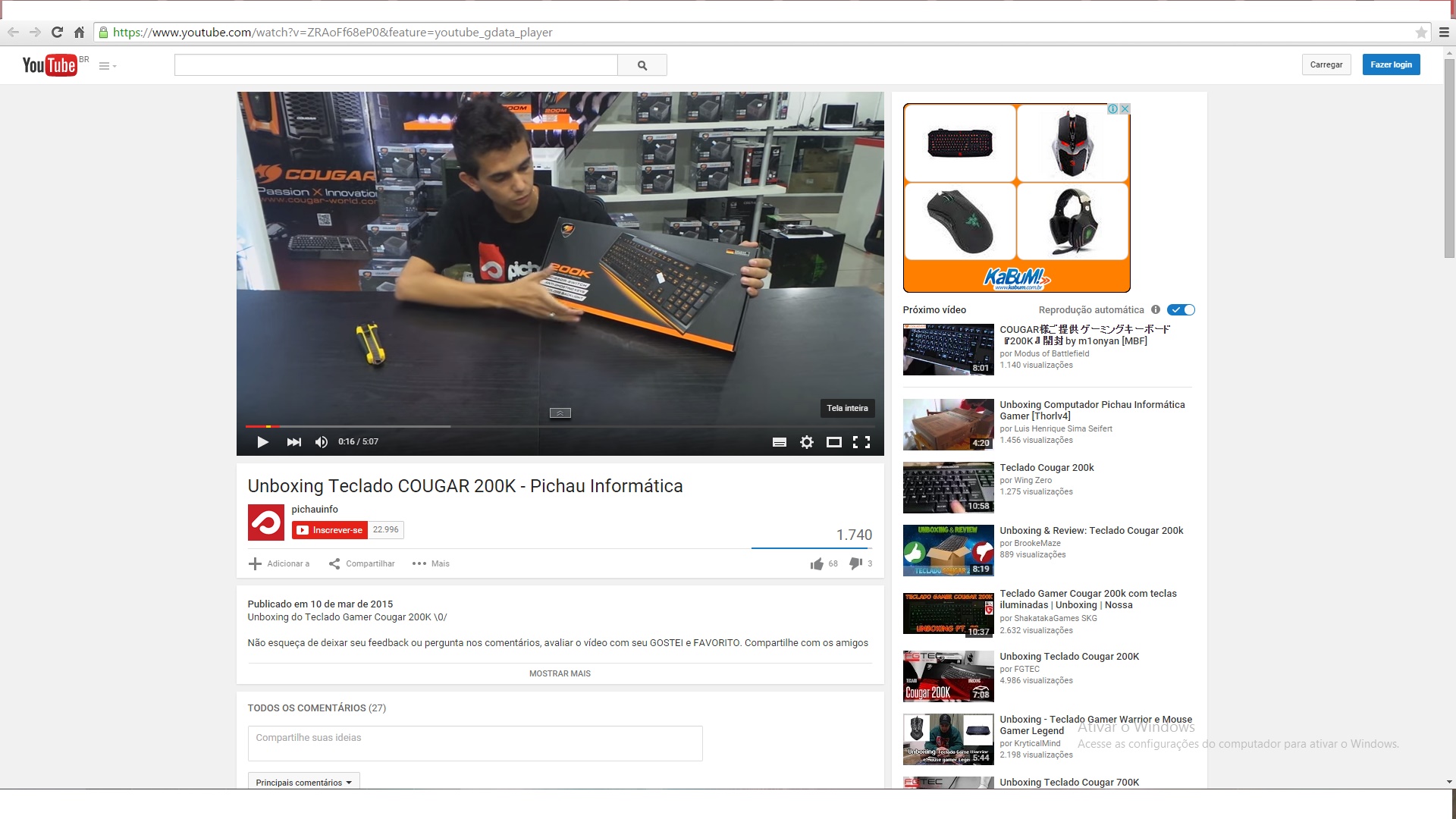Open Unboxing Teclado Cougar 200K by FGTEC
Screen dimensions: 1456x819
point(1069,656)
